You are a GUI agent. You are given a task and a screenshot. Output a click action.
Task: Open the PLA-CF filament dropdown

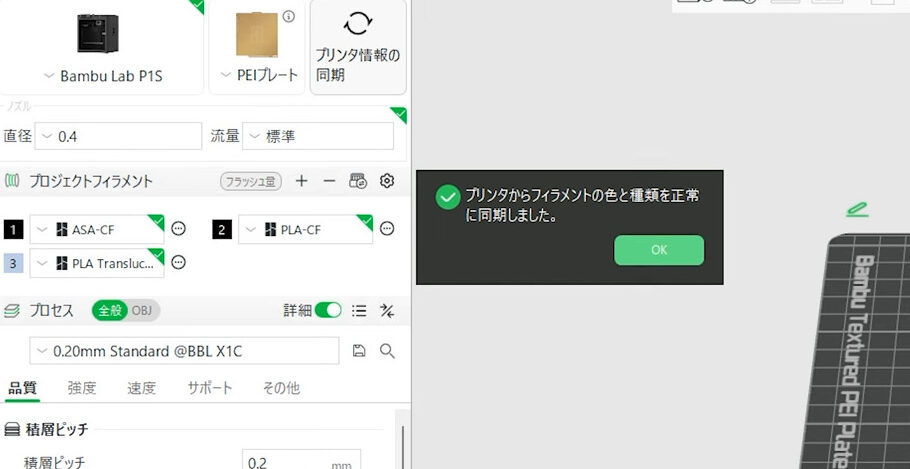(305, 230)
